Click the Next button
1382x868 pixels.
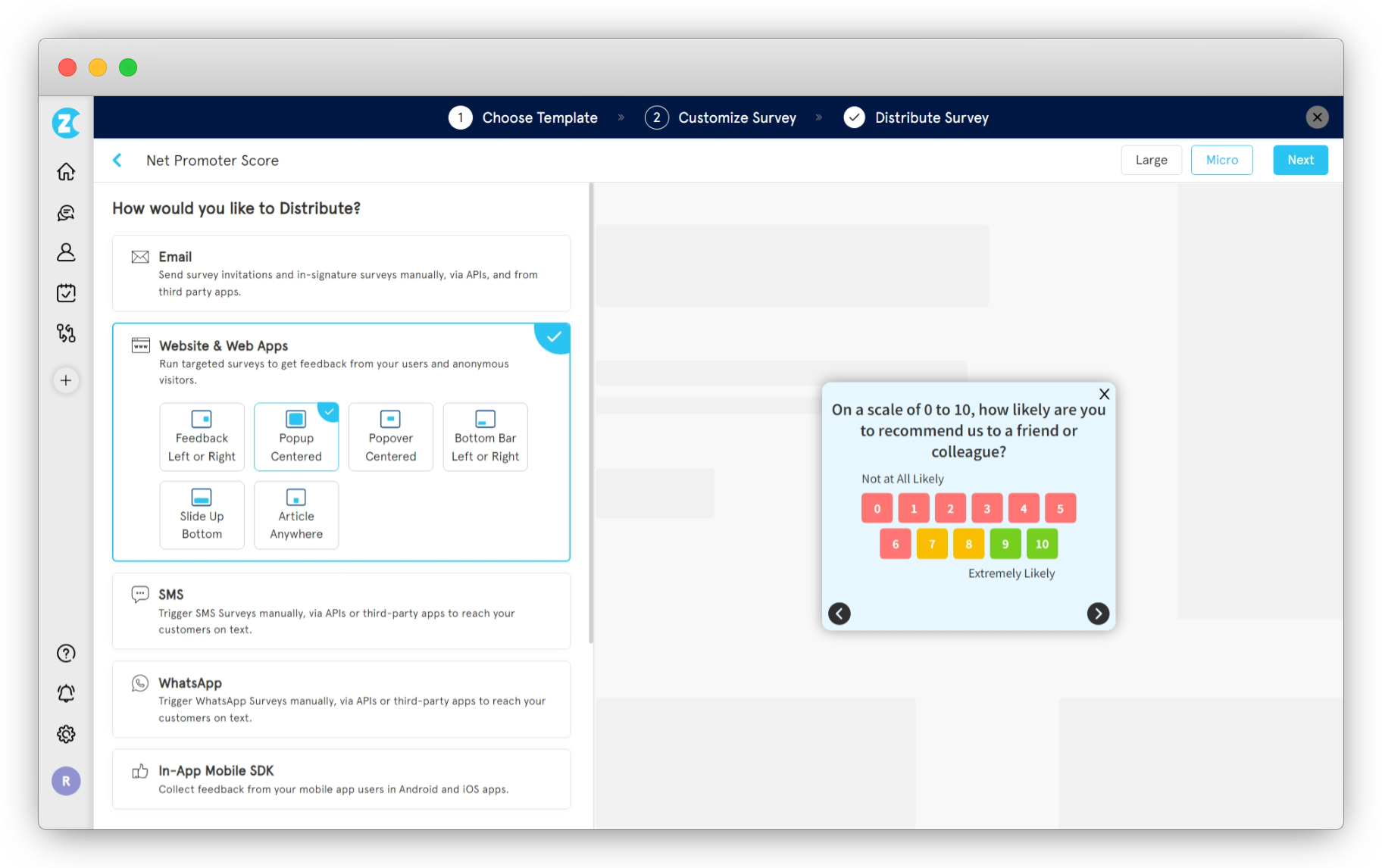click(x=1300, y=160)
